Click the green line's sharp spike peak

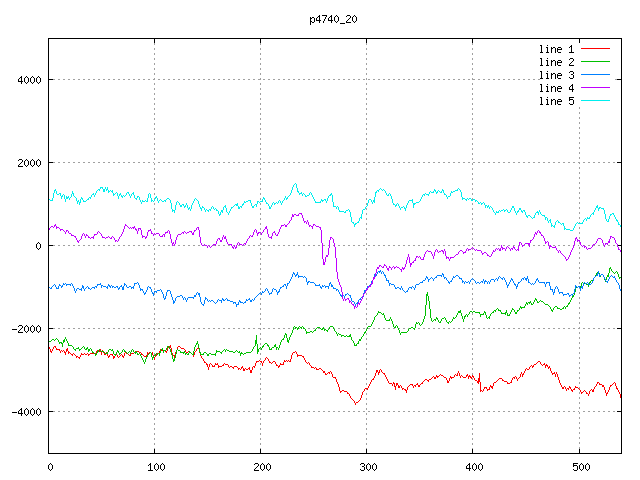[x=428, y=294]
